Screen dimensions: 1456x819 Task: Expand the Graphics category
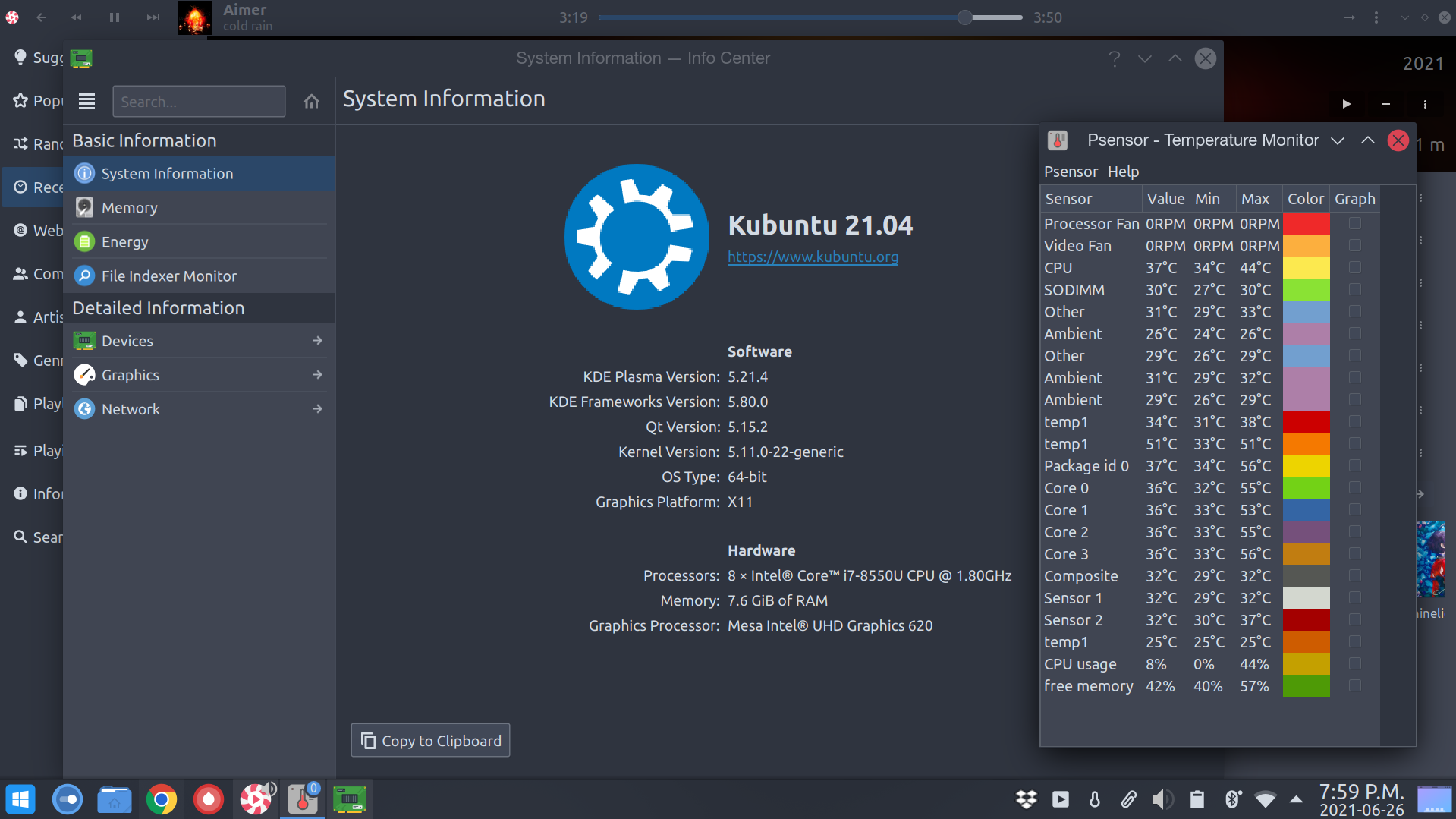pos(200,375)
